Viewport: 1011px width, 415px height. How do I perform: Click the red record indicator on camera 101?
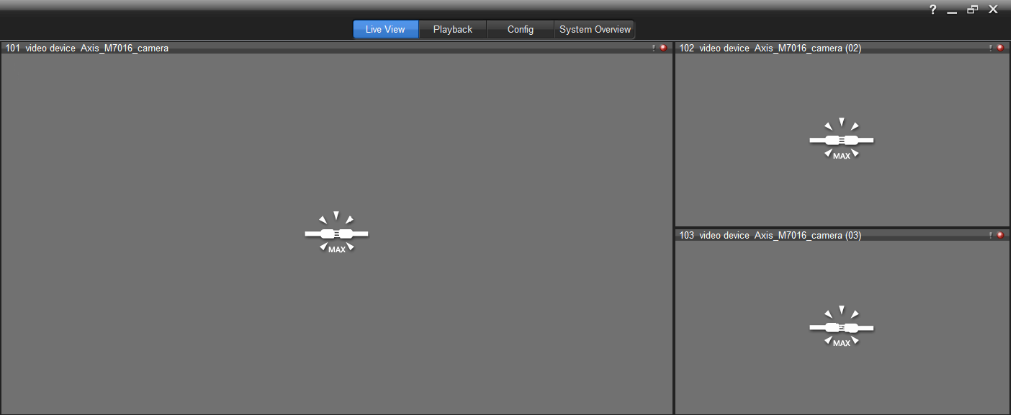662,48
